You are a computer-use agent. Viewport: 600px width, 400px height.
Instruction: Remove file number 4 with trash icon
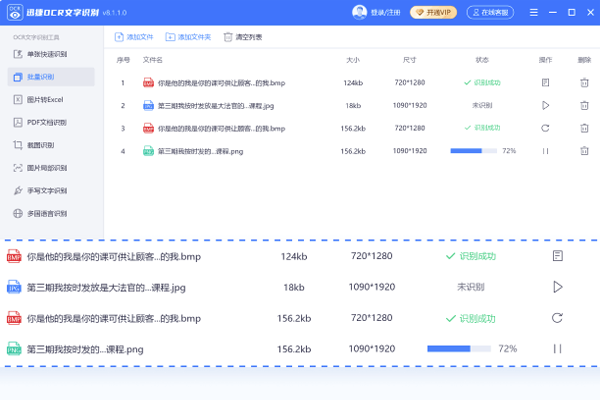[584, 151]
